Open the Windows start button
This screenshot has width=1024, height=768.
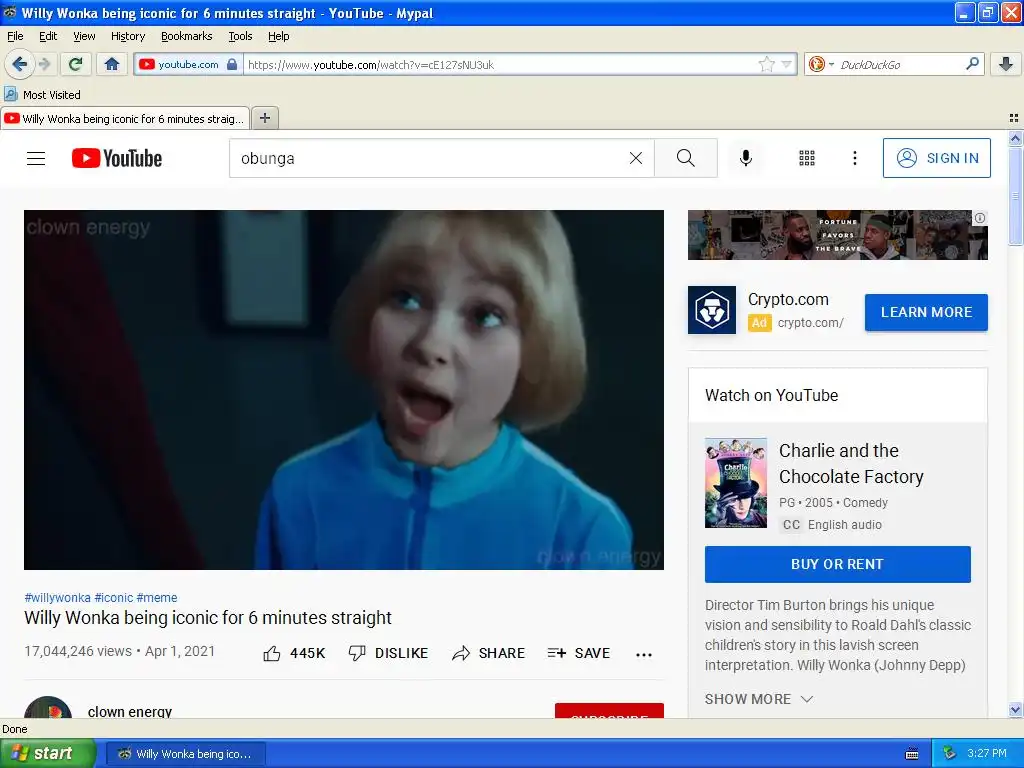coord(48,753)
